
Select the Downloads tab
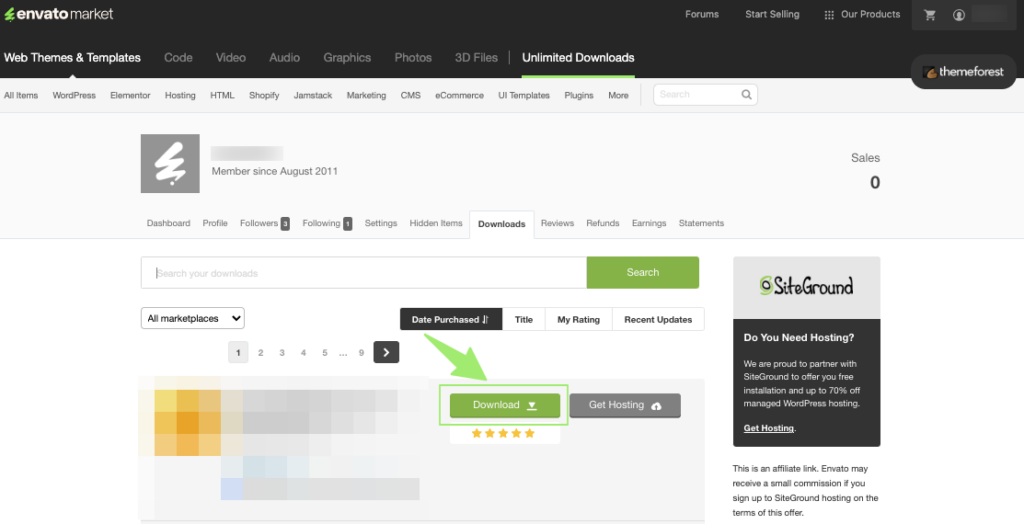pos(502,224)
